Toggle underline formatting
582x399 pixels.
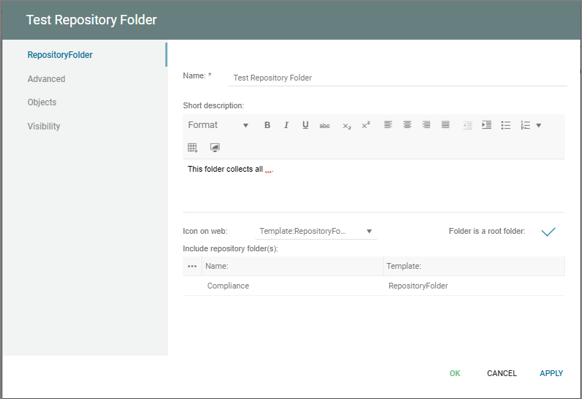pyautogui.click(x=305, y=125)
